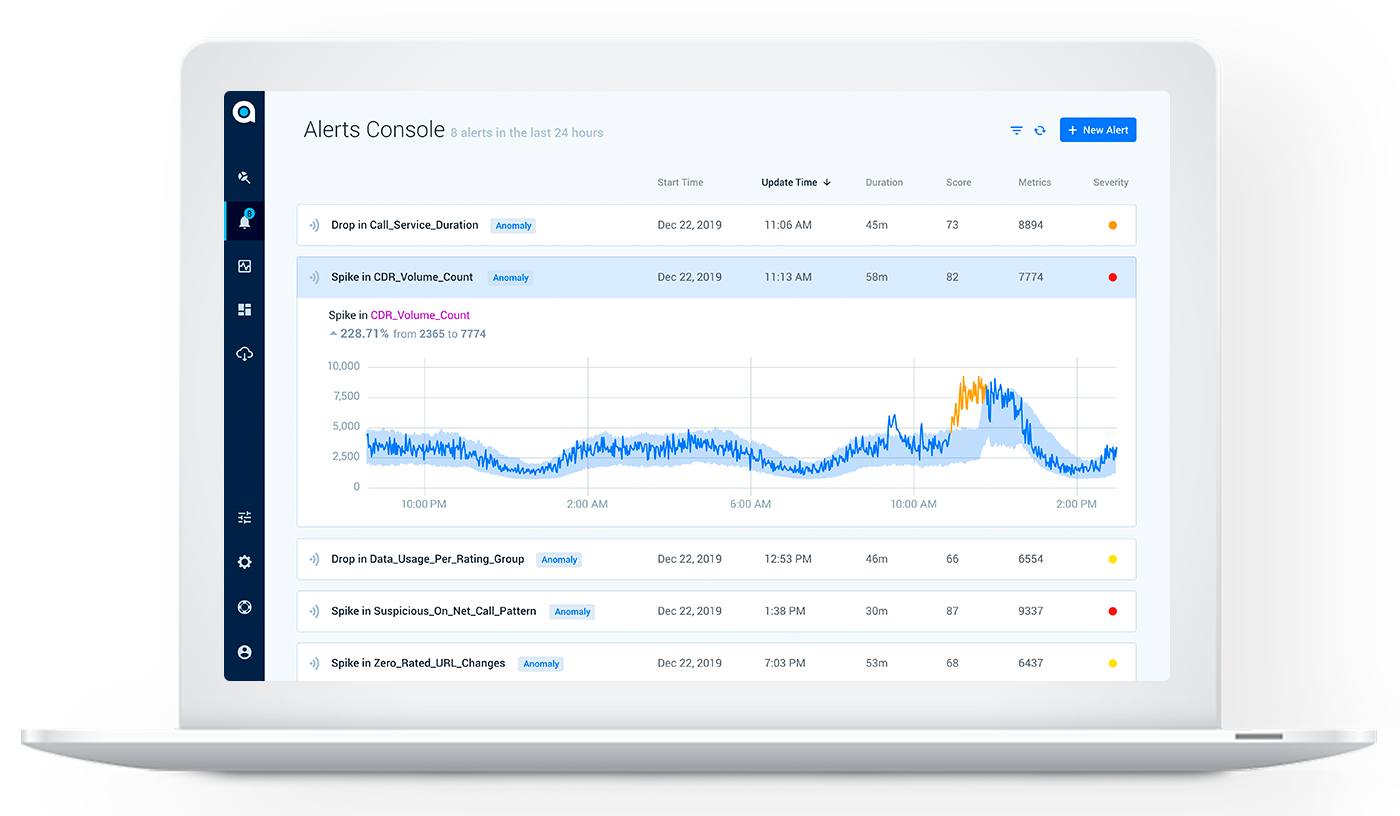This screenshot has height=816, width=1400.
Task: Click the pink CDR_Volume_Count metric link
Action: [420, 315]
